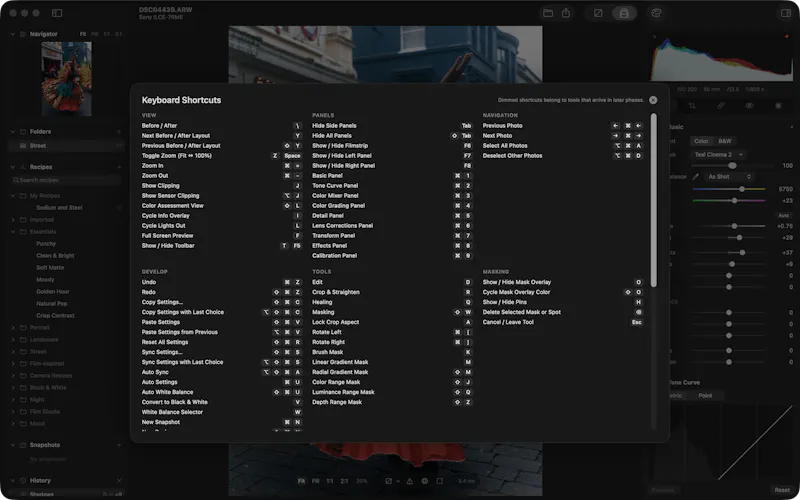Collapse the My Recipes group
This screenshot has width=800, height=500.
(x=13, y=195)
